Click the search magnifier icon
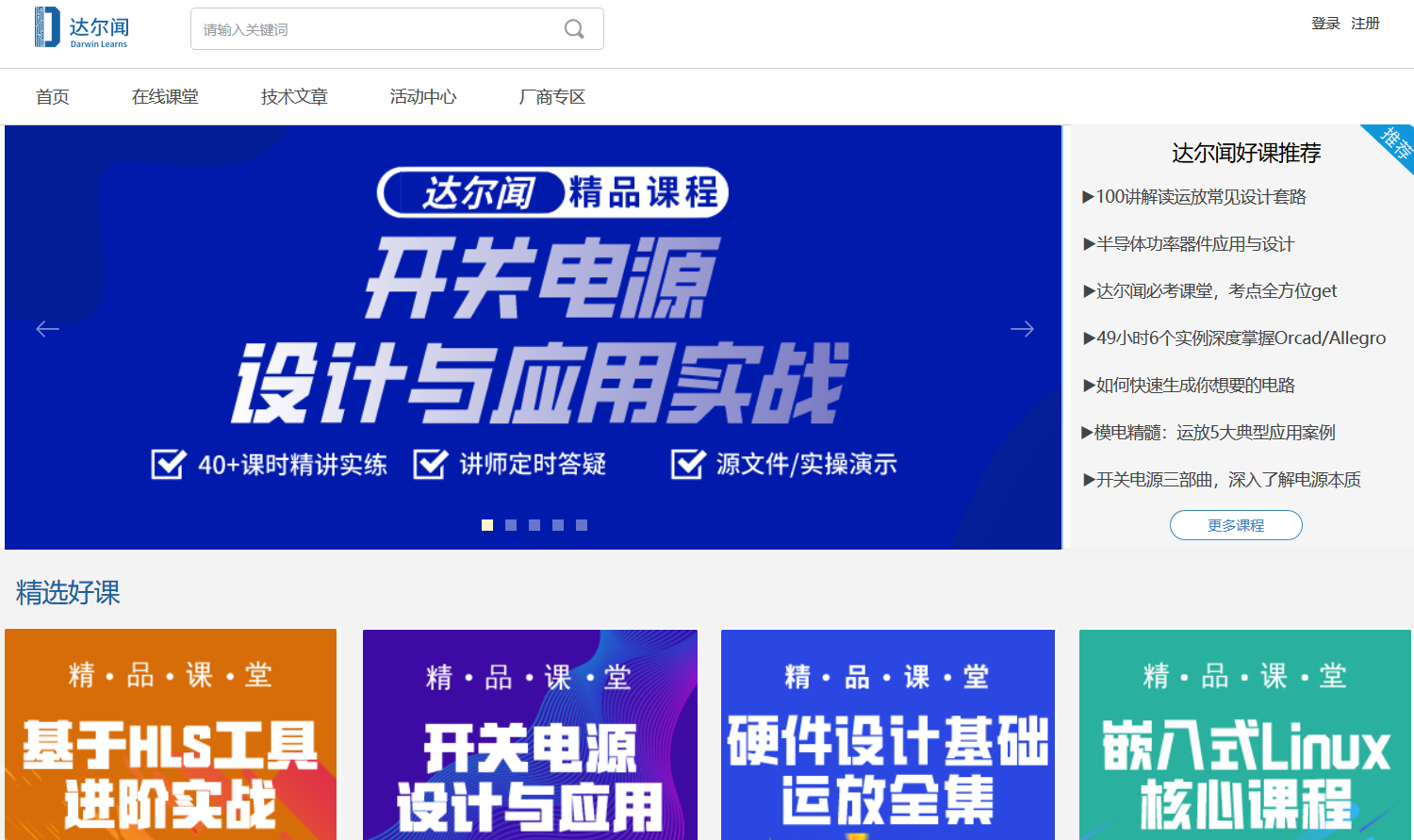The width and height of the screenshot is (1414, 840). [574, 29]
